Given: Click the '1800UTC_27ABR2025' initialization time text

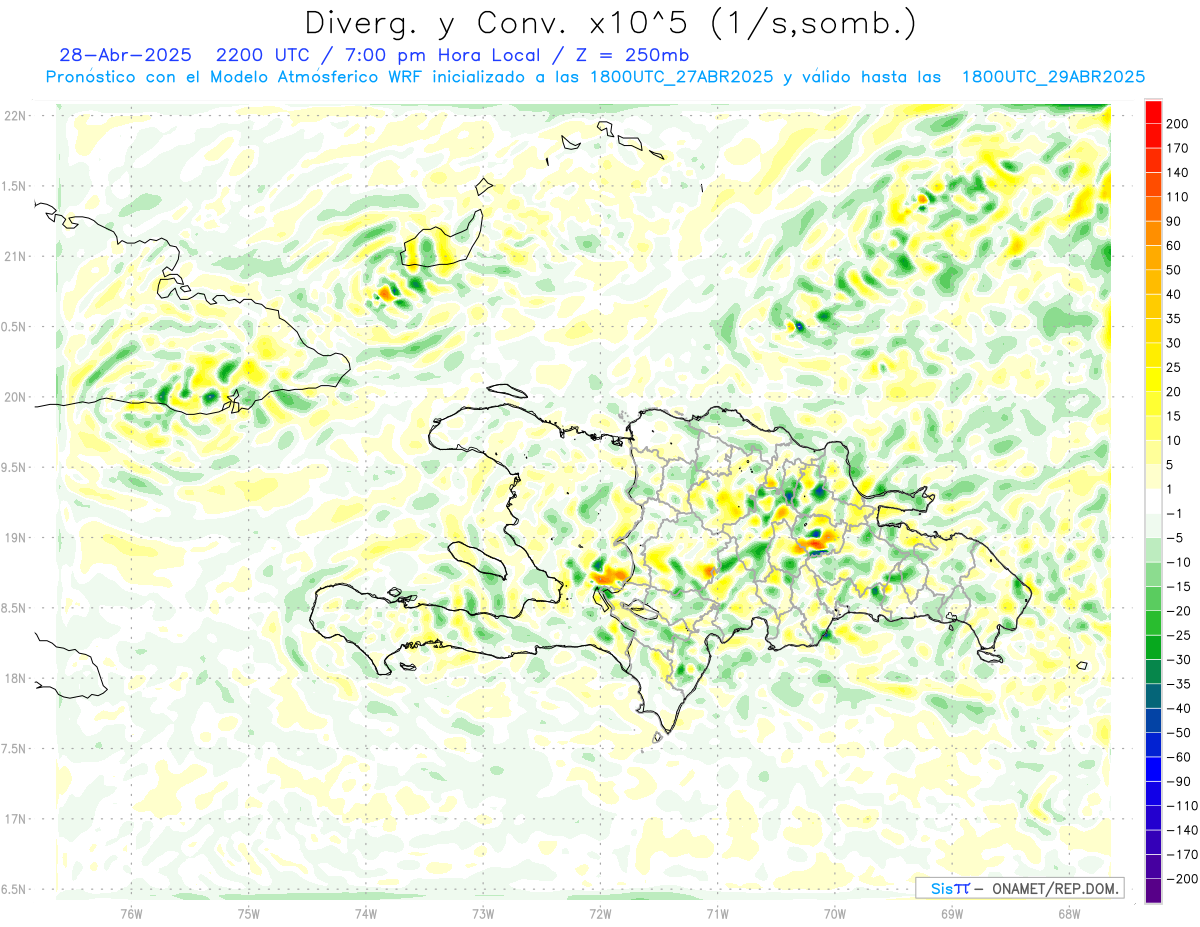Looking at the screenshot, I should (x=682, y=77).
